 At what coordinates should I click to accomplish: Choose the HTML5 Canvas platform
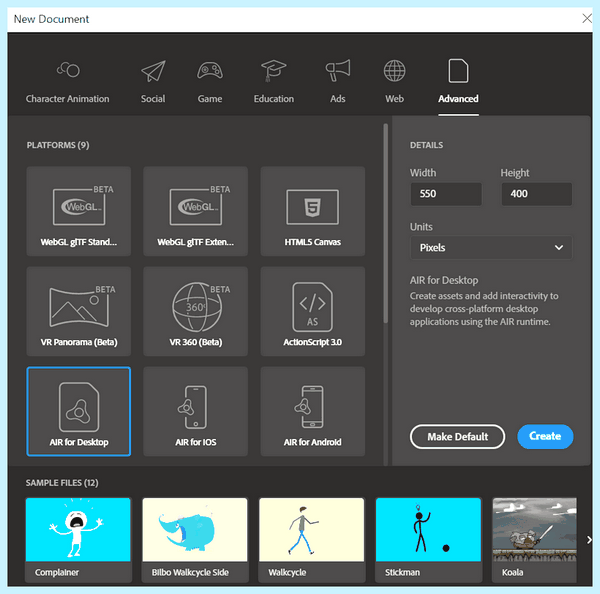tap(313, 211)
